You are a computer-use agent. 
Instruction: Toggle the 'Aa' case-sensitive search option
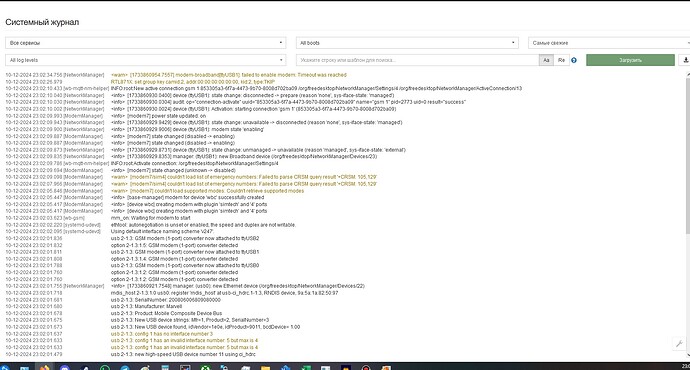click(546, 60)
